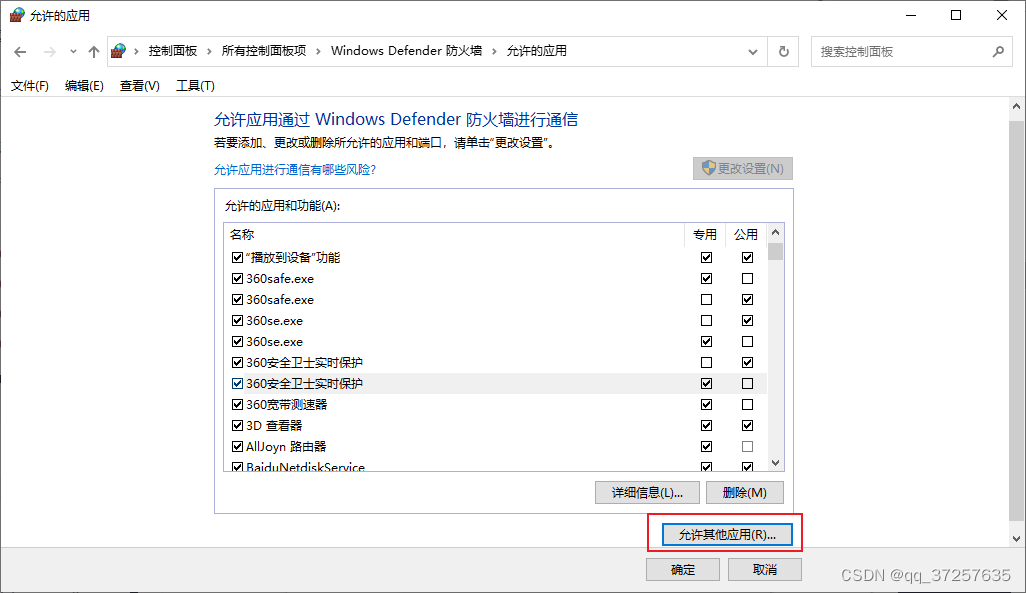Click the Forward navigation arrow
This screenshot has height=593, width=1026.
50,52
